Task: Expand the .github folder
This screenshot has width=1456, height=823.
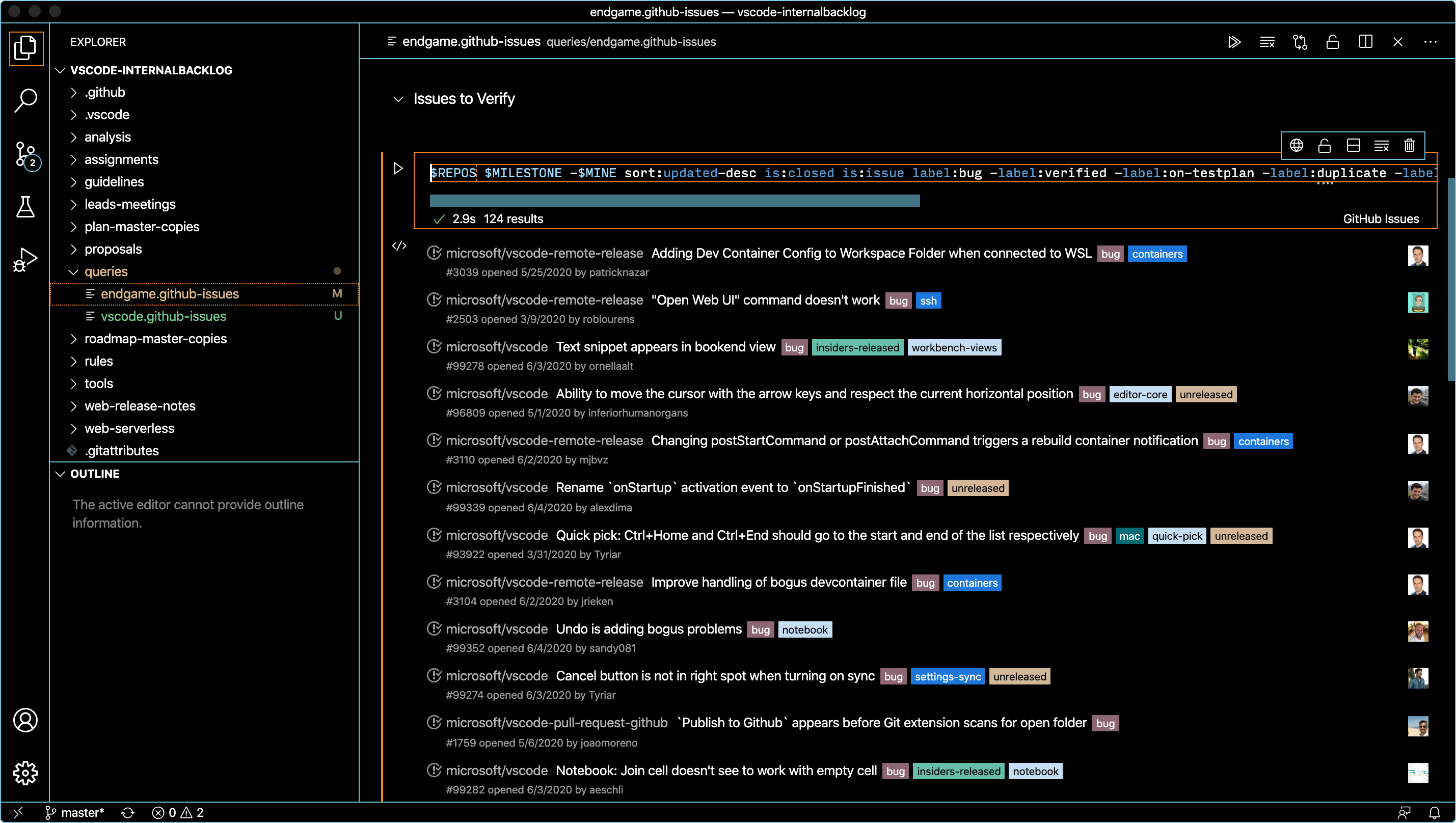Action: [104, 92]
